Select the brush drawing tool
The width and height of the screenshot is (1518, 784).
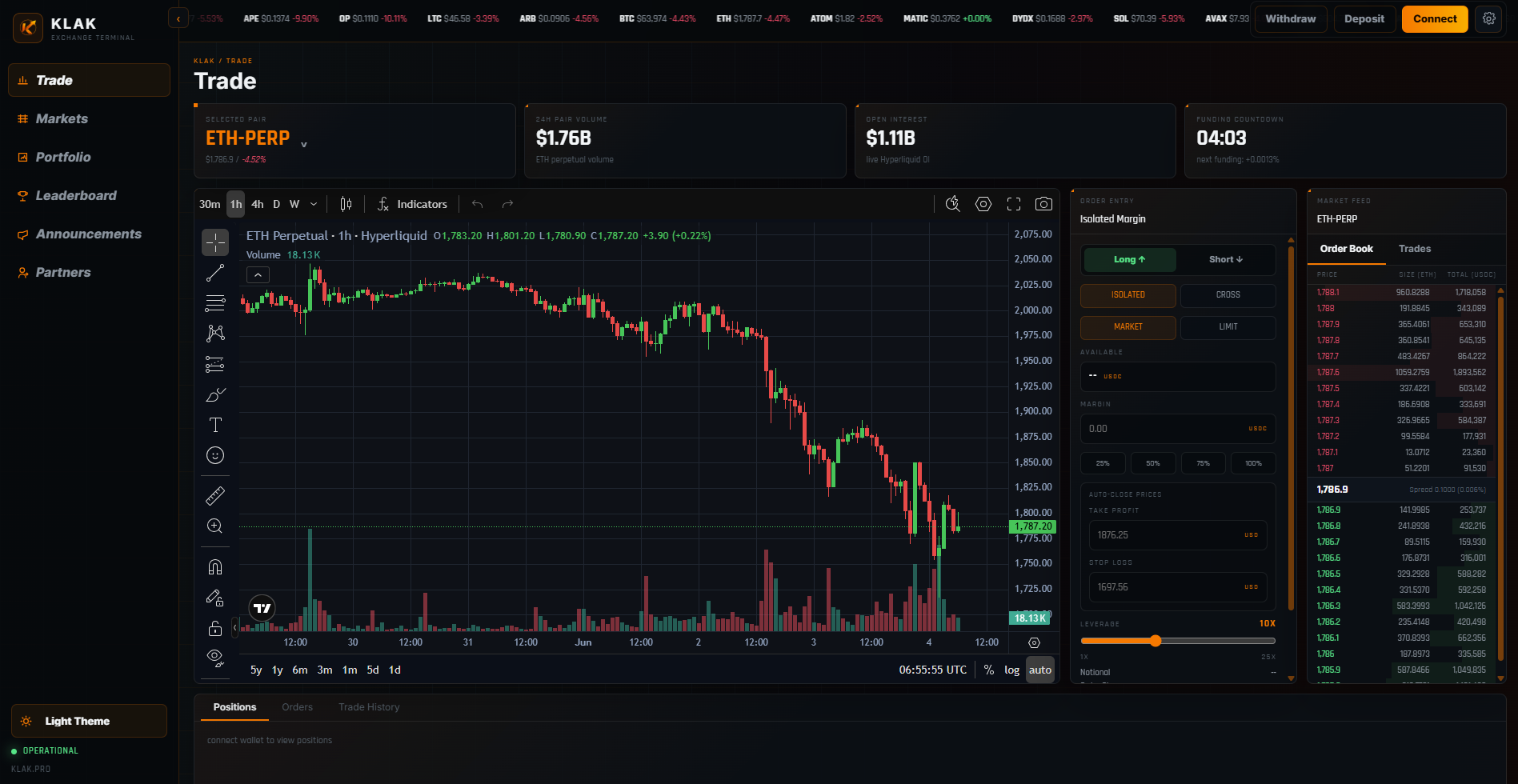(215, 394)
